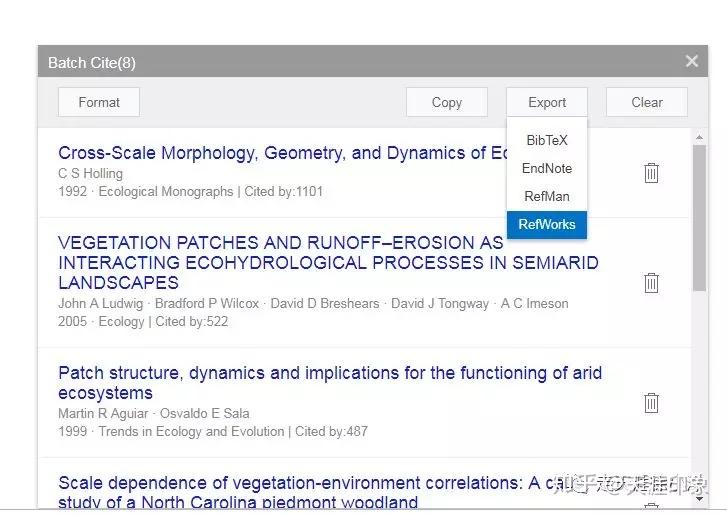The image size is (727, 515).
Task: Click the Batch Cite(8) title bar
Action: click(300, 62)
